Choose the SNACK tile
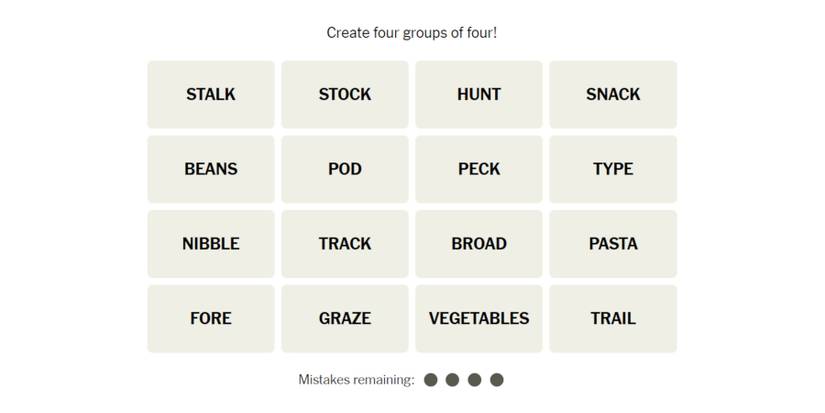 [613, 94]
